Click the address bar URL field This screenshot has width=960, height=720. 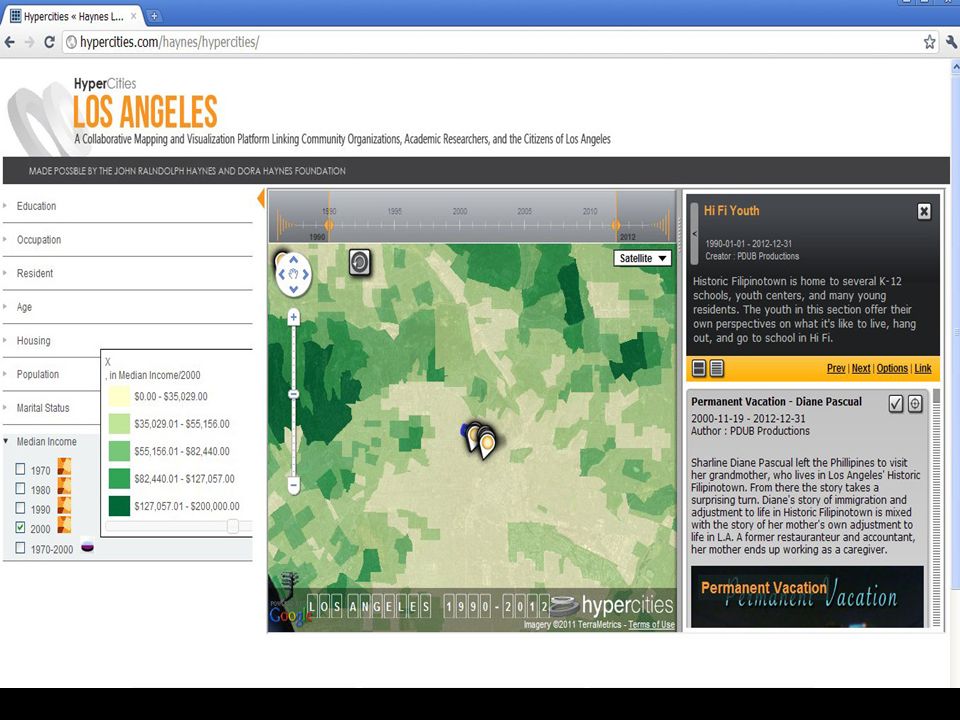coord(490,42)
